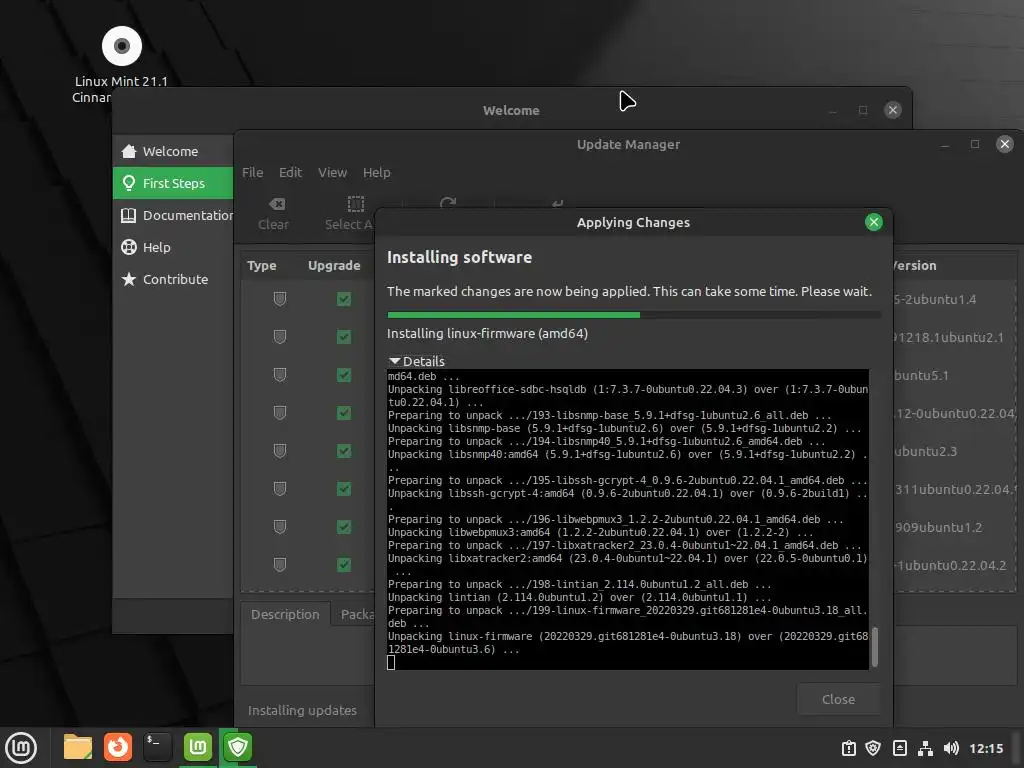Click the shield type icon in the first update row
The width and height of the screenshot is (1024, 768).
click(280, 299)
